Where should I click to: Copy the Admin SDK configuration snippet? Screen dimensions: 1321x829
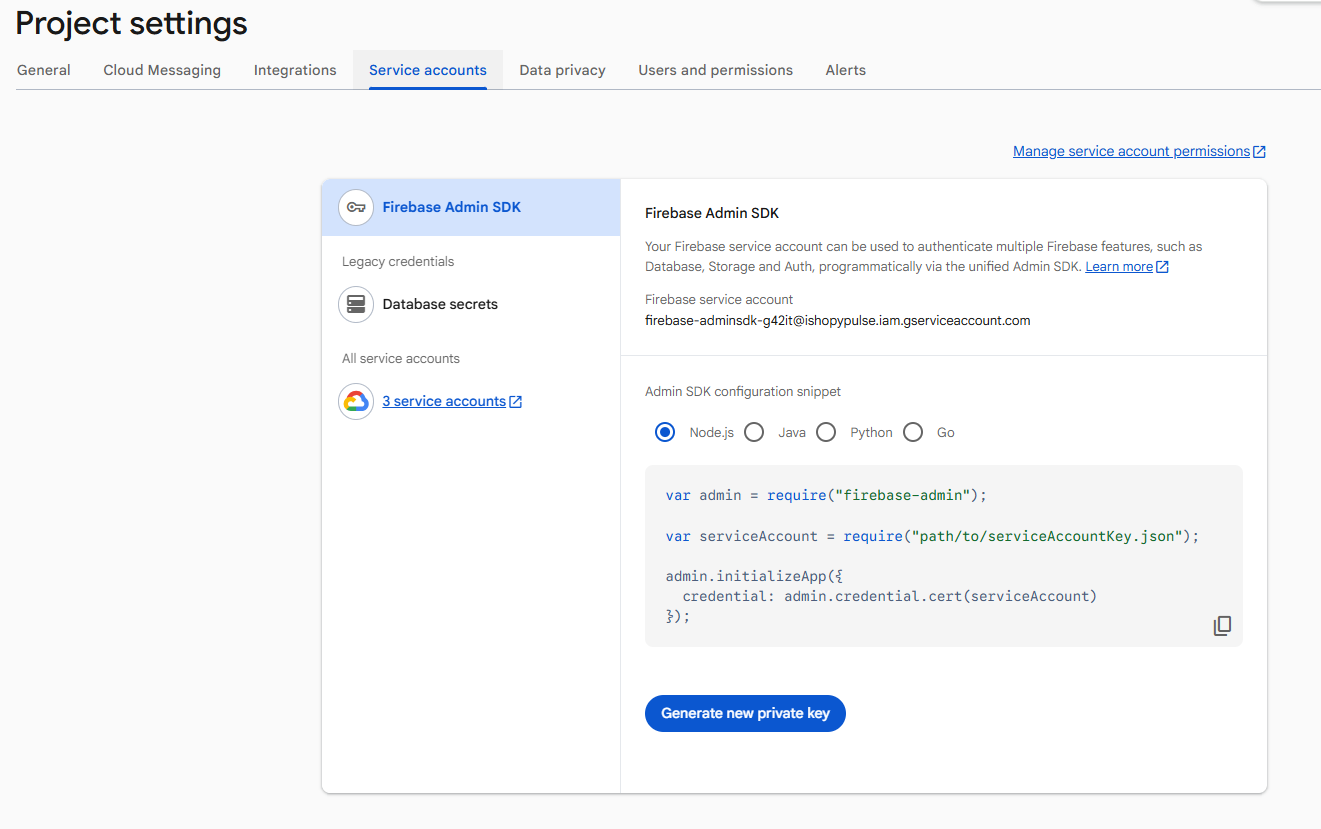click(x=1222, y=626)
